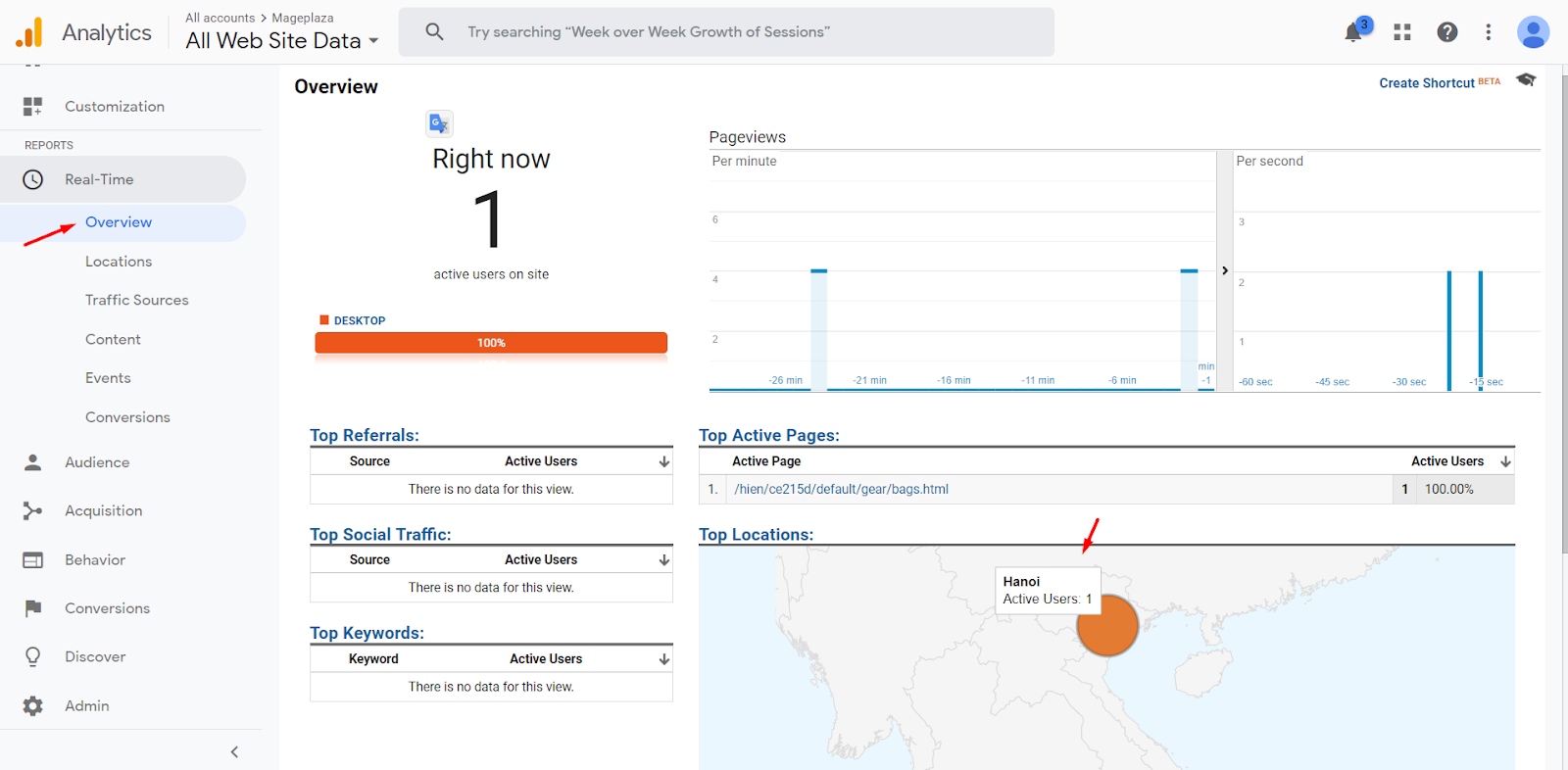The width and height of the screenshot is (1568, 770).
Task: Collapse the left sidebar with chevron
Action: point(234,751)
